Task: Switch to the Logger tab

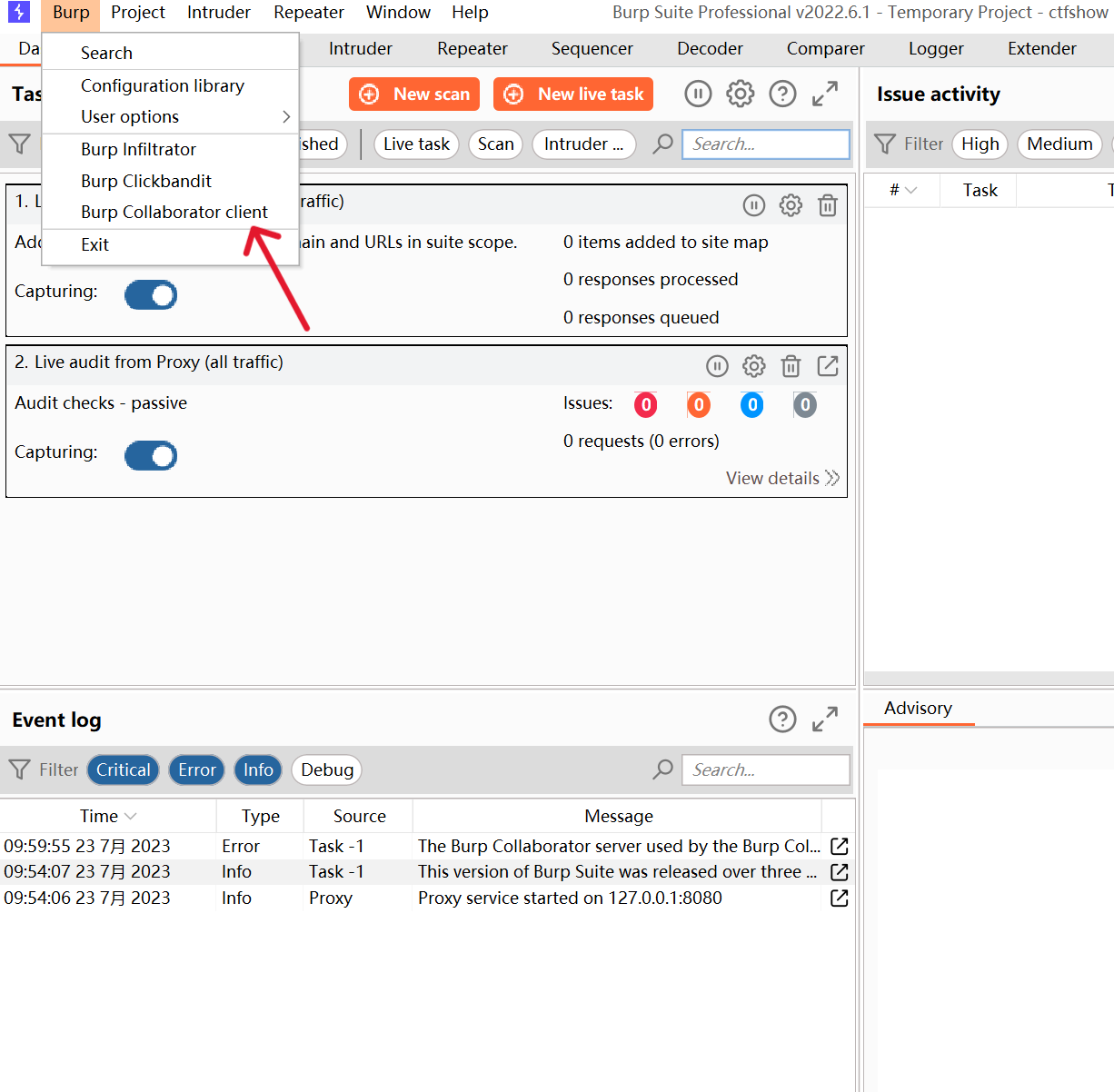Action: (936, 49)
